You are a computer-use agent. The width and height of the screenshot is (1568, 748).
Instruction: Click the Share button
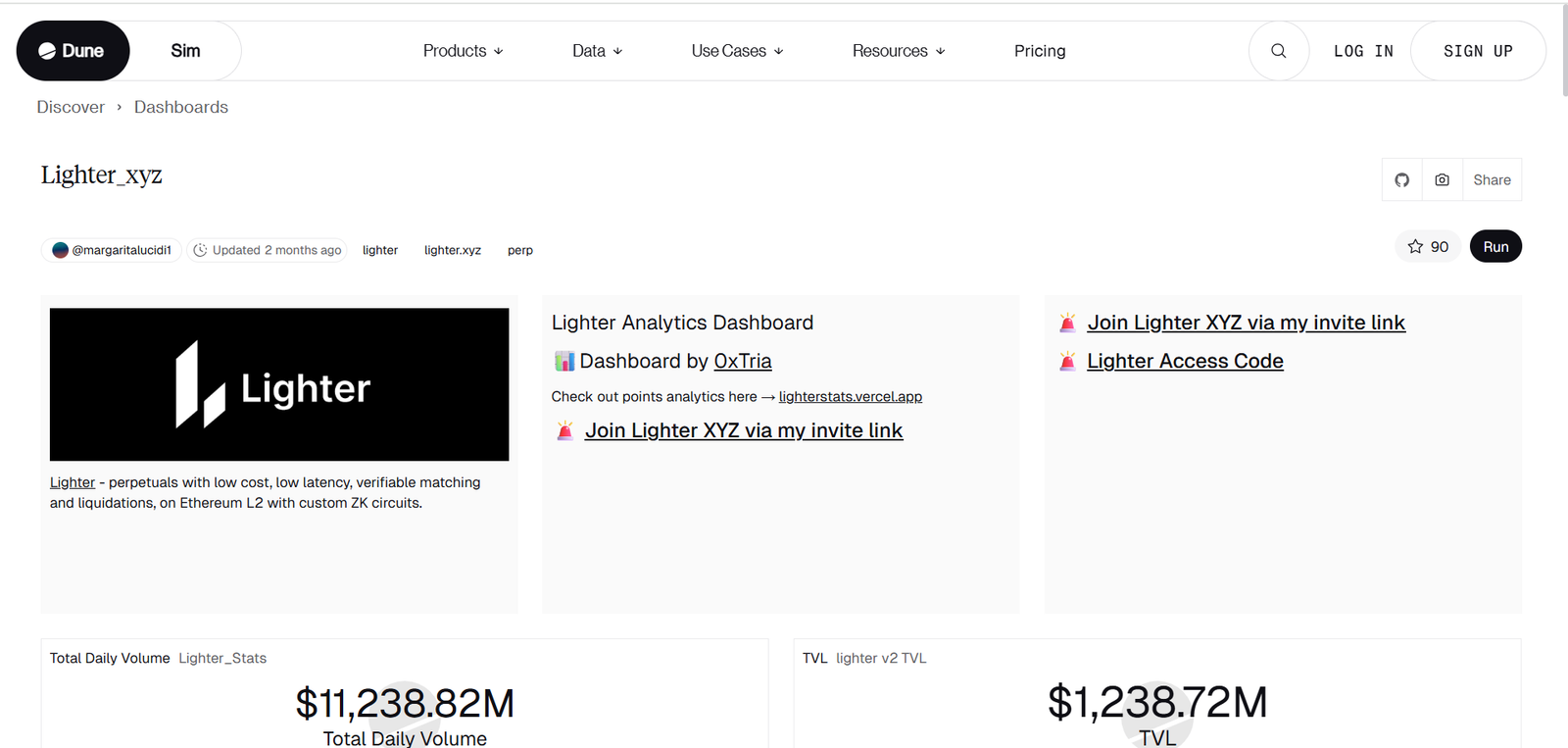coord(1492,180)
